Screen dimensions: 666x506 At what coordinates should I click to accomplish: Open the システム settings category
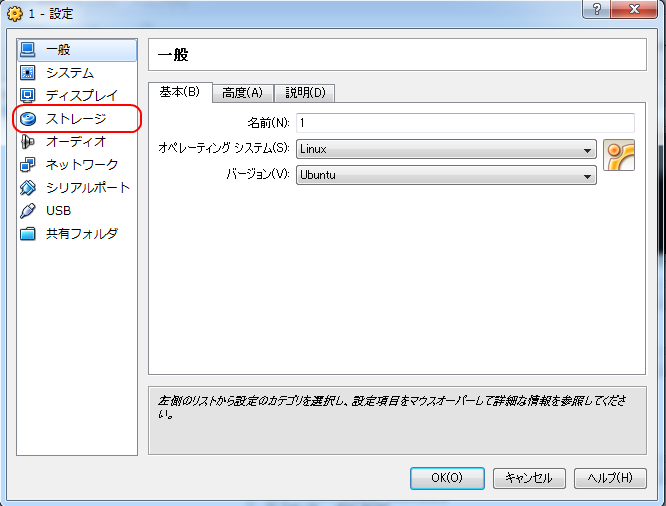point(77,73)
